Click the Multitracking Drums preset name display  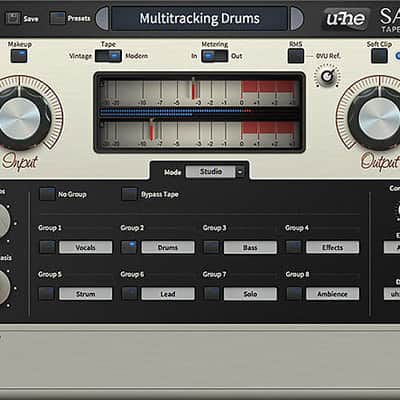coord(199,18)
